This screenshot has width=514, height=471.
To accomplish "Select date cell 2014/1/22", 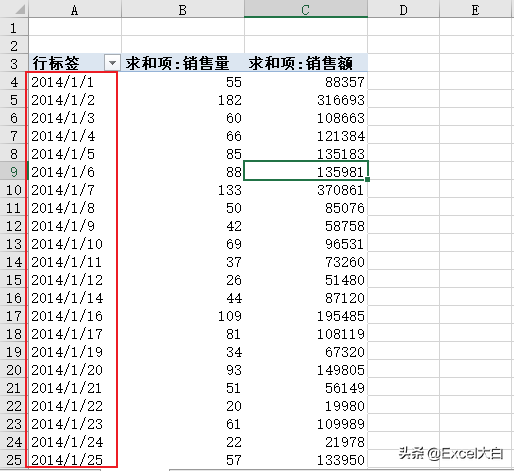I will tap(75, 406).
